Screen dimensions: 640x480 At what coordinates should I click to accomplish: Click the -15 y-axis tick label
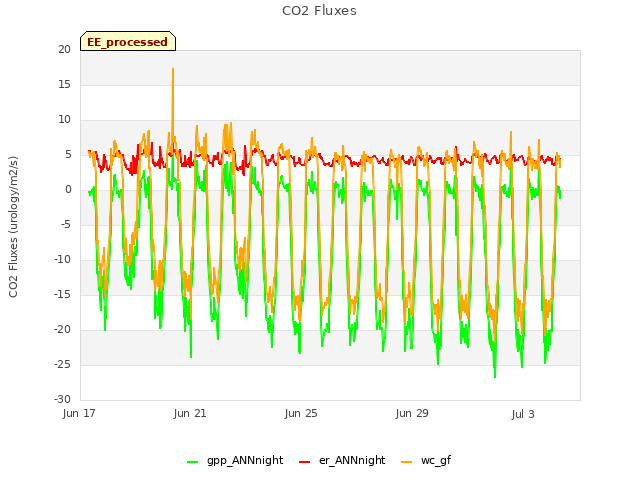pos(63,294)
